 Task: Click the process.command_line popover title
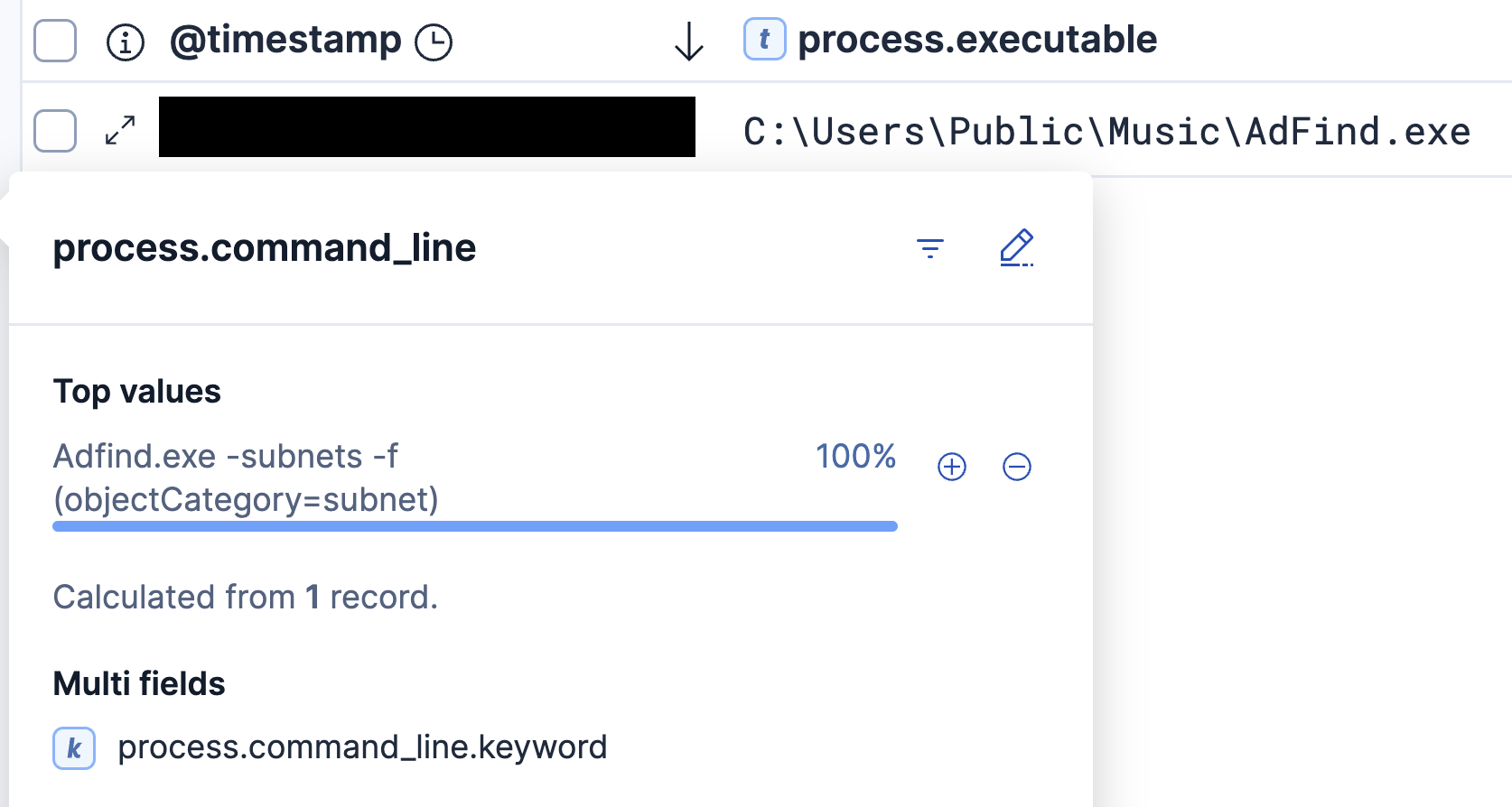265,248
